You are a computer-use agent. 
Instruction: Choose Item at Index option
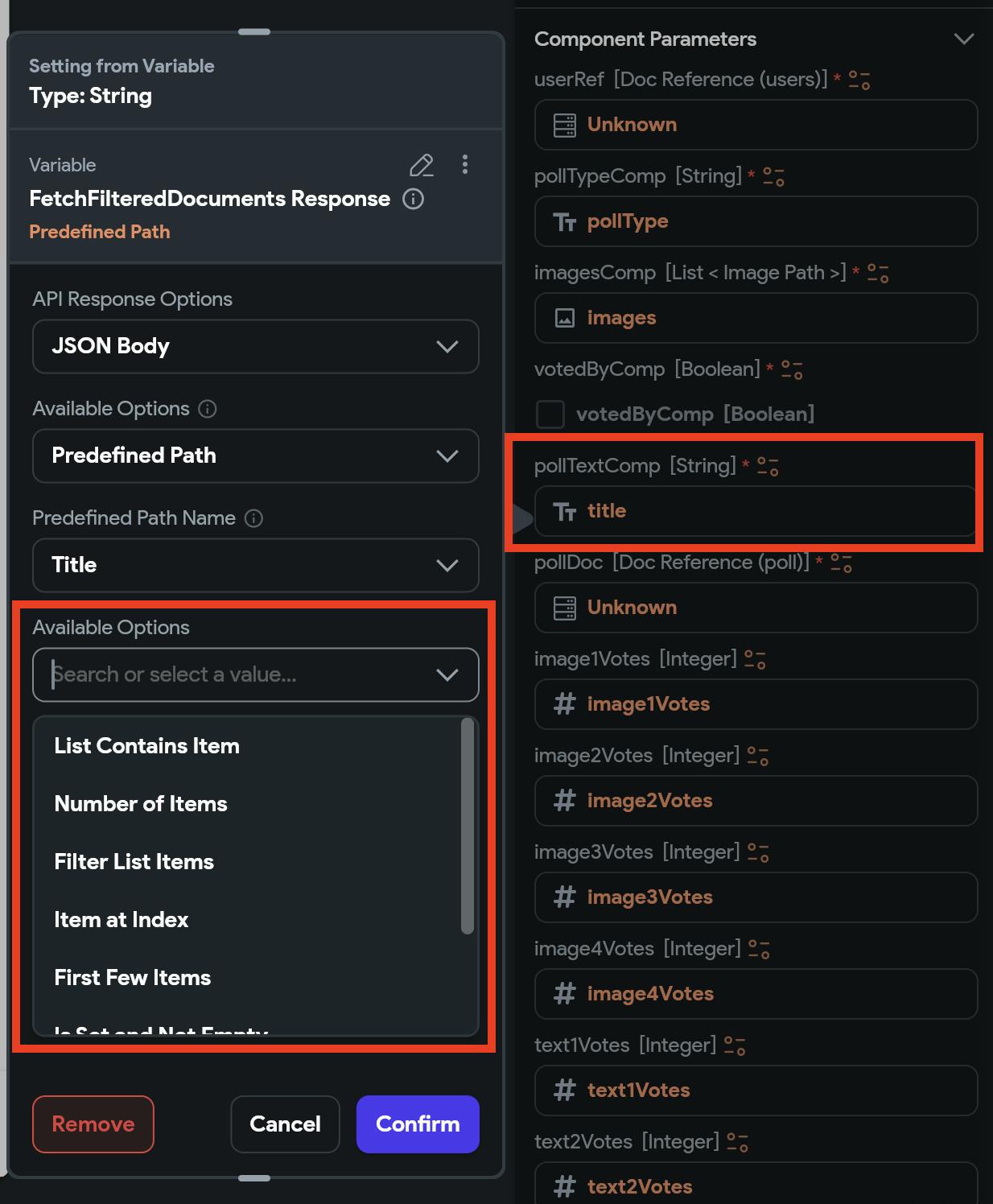point(122,920)
